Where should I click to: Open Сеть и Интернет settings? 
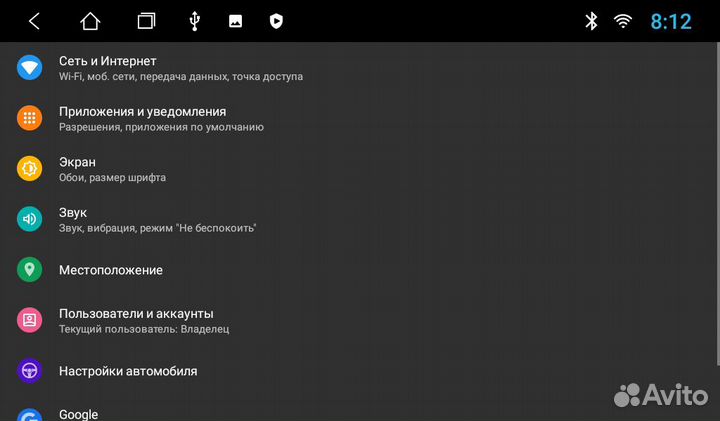click(x=180, y=68)
